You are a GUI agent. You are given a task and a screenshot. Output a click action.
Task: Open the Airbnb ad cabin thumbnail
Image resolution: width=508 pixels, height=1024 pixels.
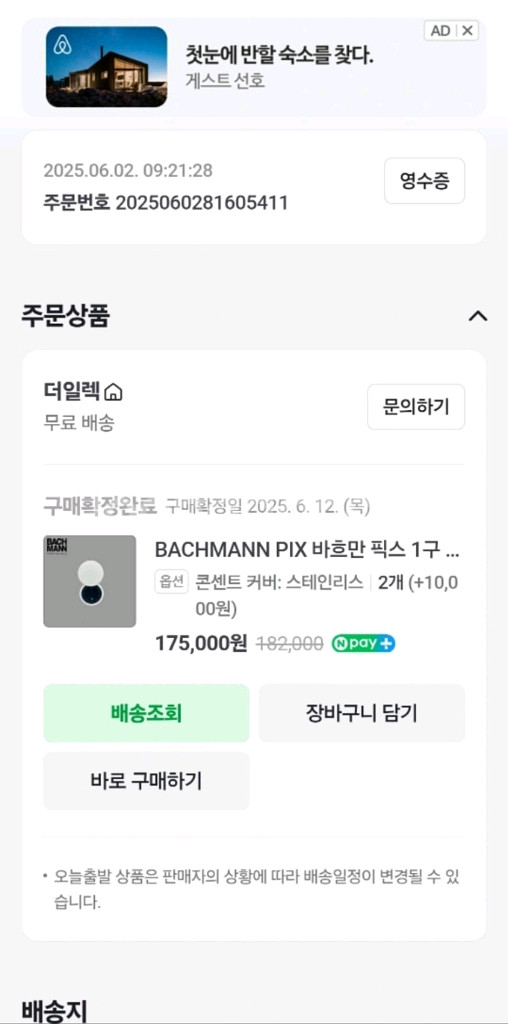pyautogui.click(x=106, y=67)
